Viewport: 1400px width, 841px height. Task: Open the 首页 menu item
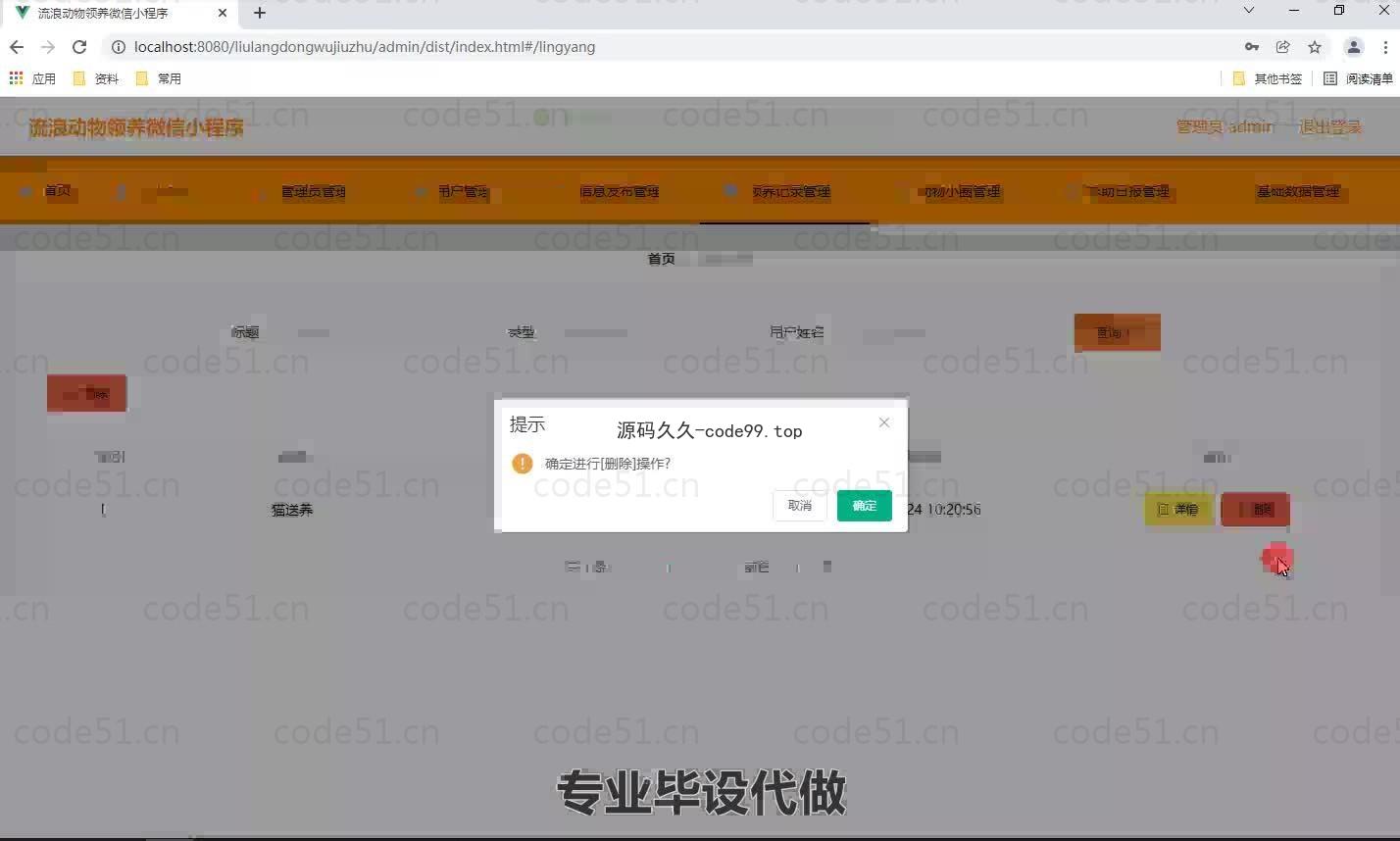coord(57,191)
